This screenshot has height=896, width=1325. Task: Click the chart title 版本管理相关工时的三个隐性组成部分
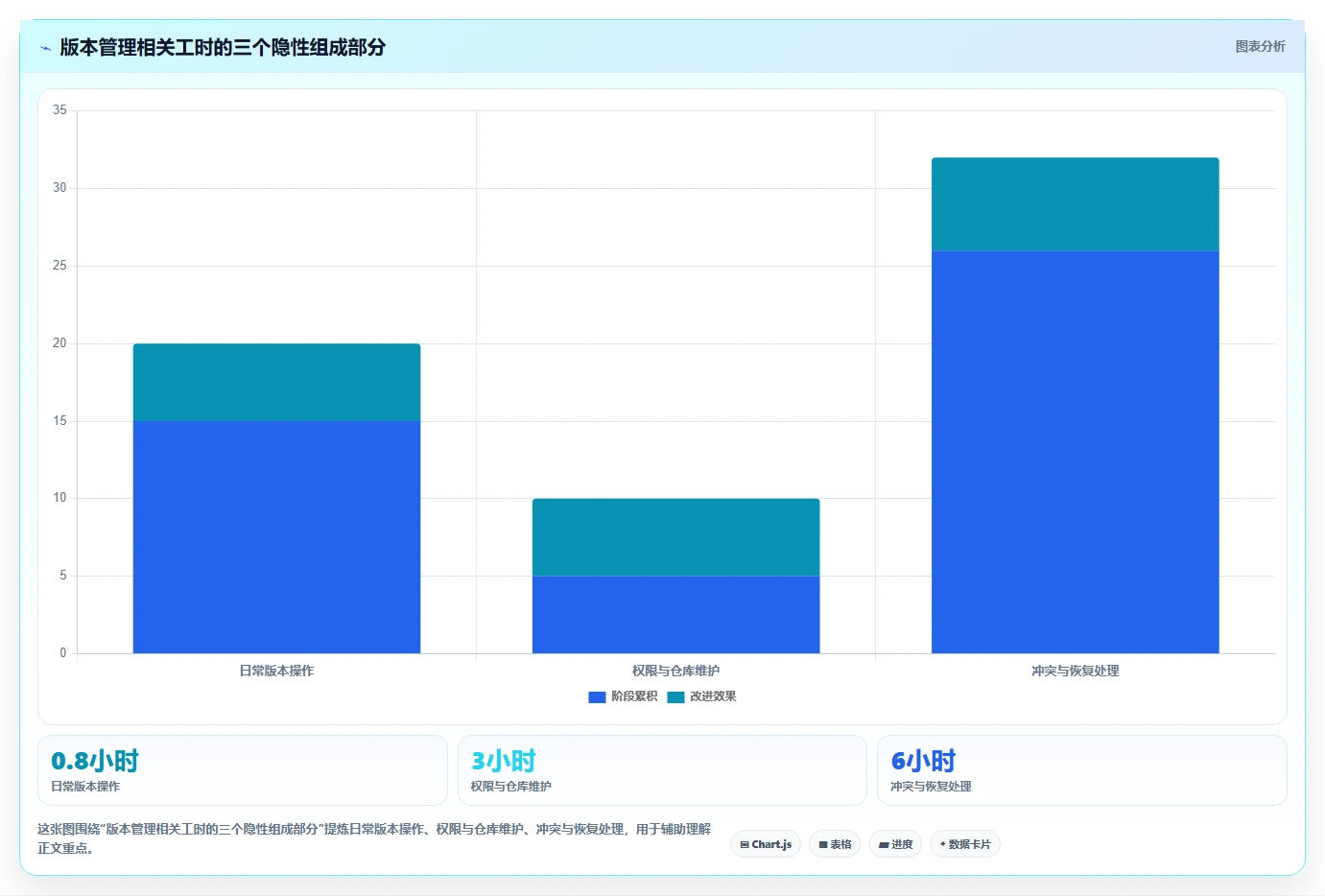pyautogui.click(x=223, y=47)
